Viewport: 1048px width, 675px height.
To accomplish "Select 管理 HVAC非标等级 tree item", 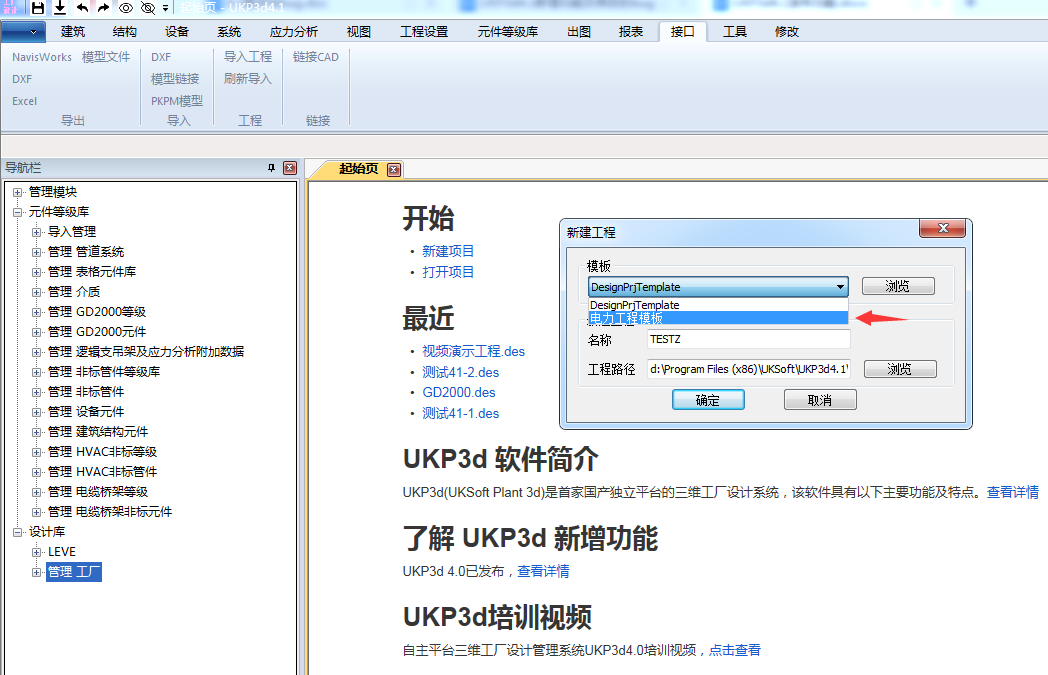I will click(102, 452).
